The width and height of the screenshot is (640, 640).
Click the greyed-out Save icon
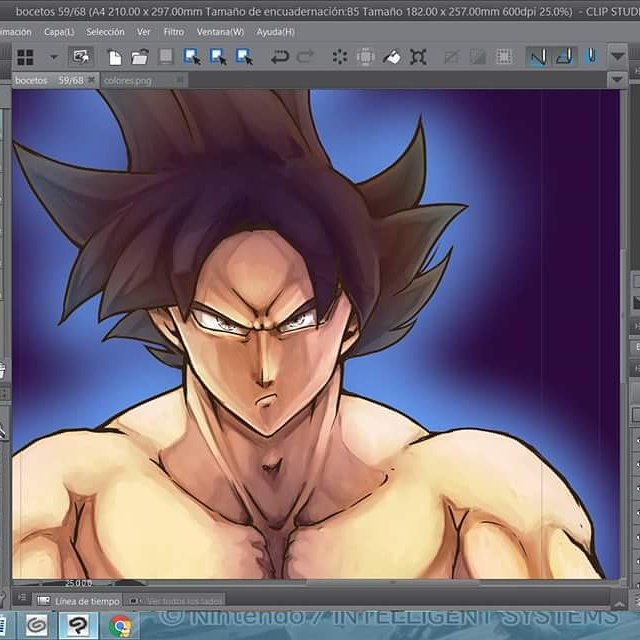pos(166,57)
